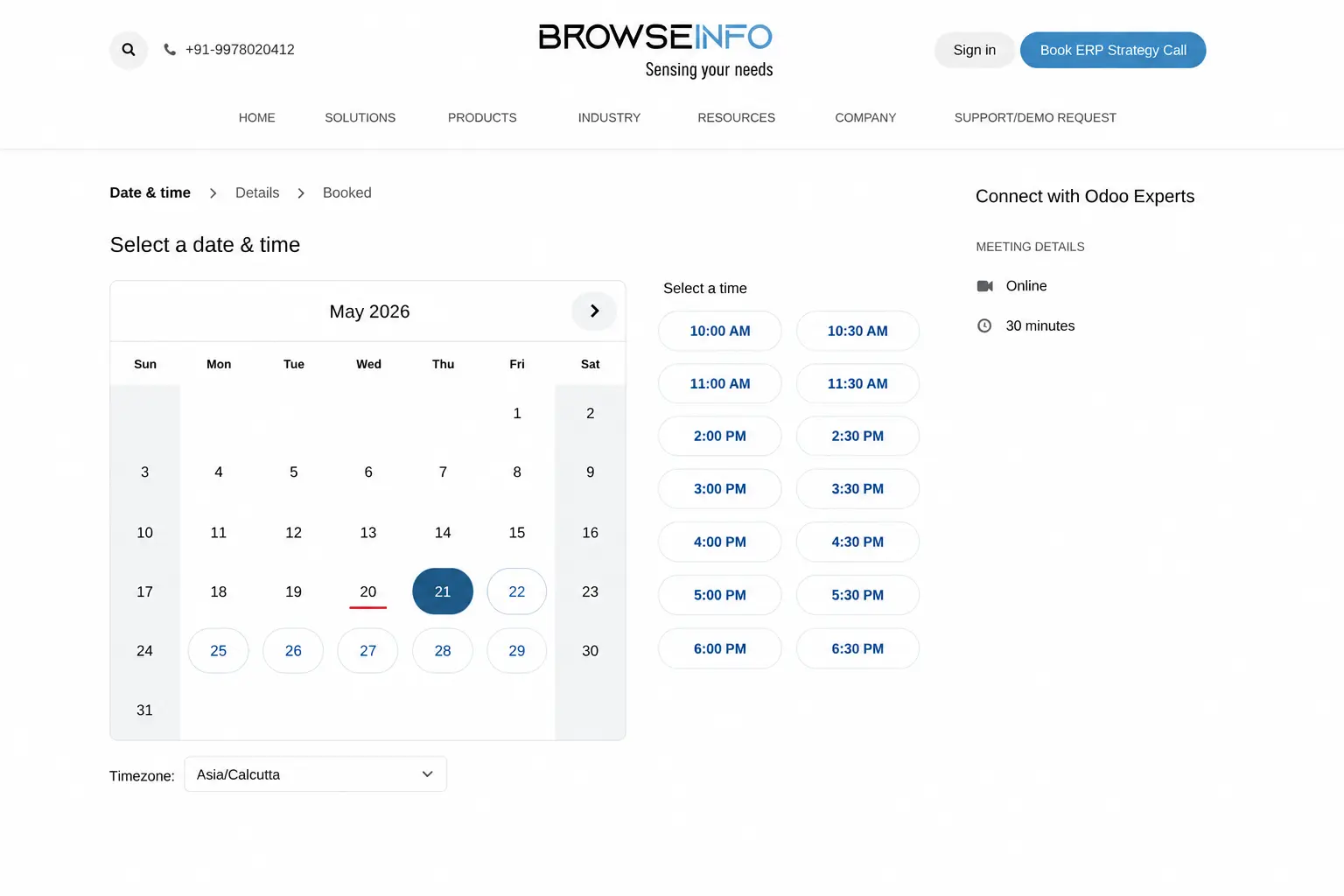The image size is (1344, 896).
Task: Click the BrowseInfo logo
Action: point(656,50)
